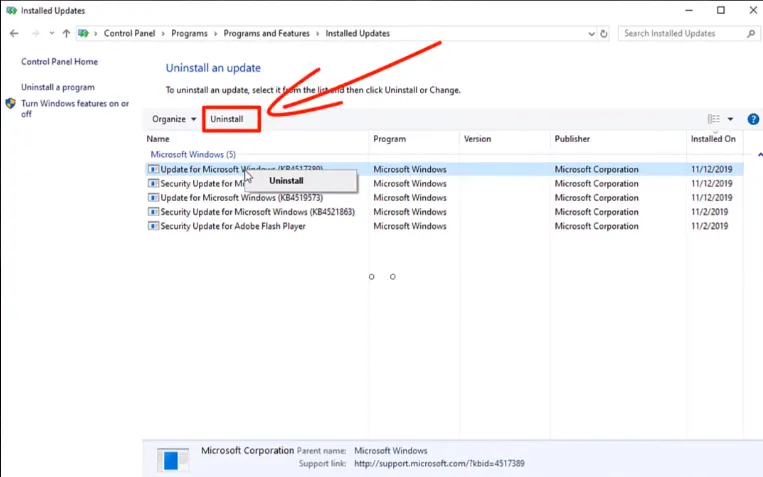Click the icon of the KB4521863 update
Image resolution: width=763 pixels, height=477 pixels.
[153, 212]
